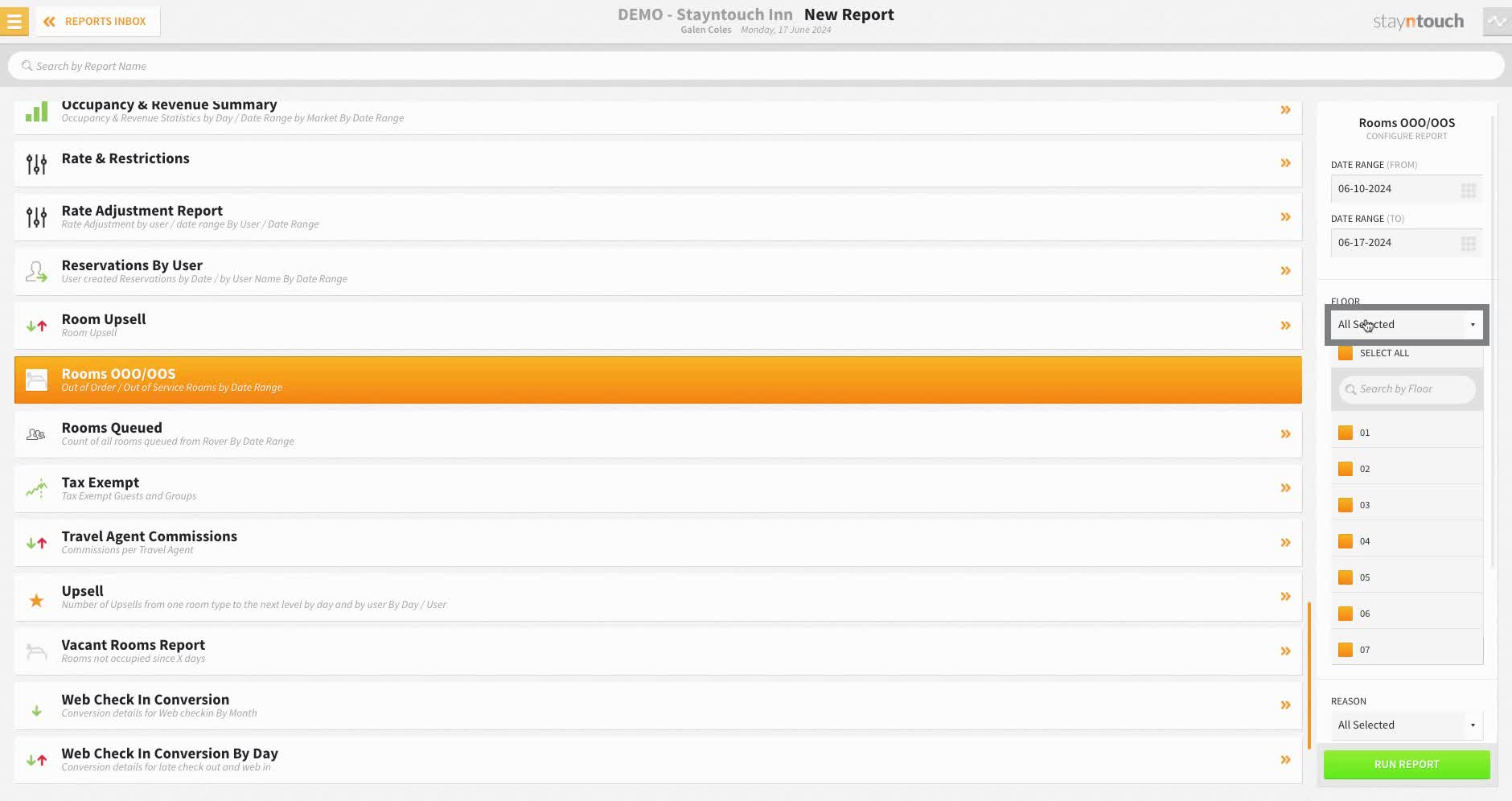Select the Travel Agent Commissions report
This screenshot has height=801, width=1512.
(658, 543)
